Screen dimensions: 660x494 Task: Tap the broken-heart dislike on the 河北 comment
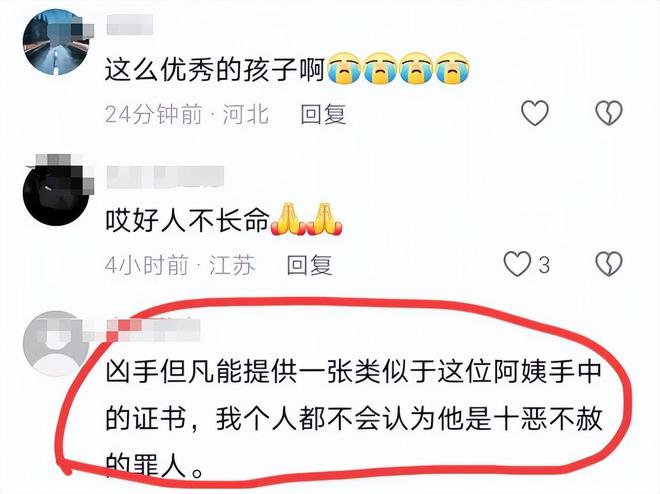point(609,113)
